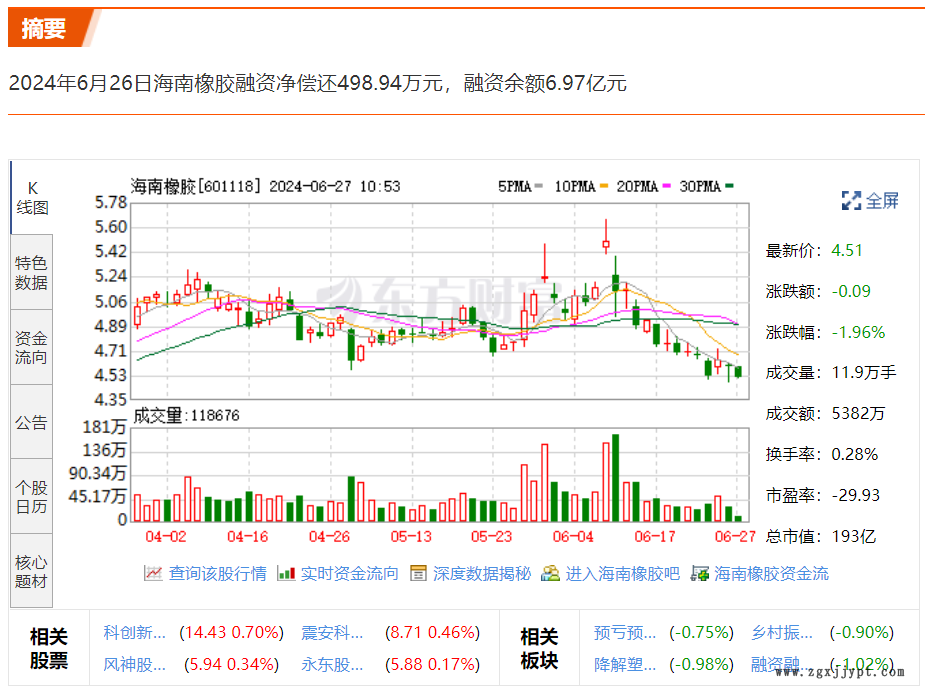Viewport: 932px width, 694px height.
Task: Open related sector 降解塑...
Action: [625, 664]
